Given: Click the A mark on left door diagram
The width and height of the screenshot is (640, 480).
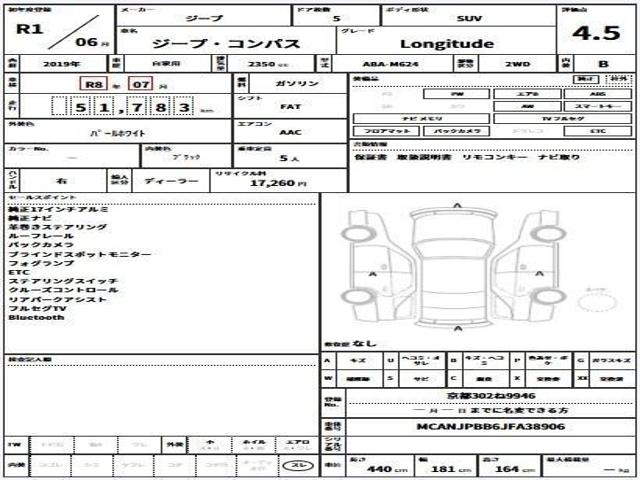Looking at the screenshot, I should (x=372, y=274).
